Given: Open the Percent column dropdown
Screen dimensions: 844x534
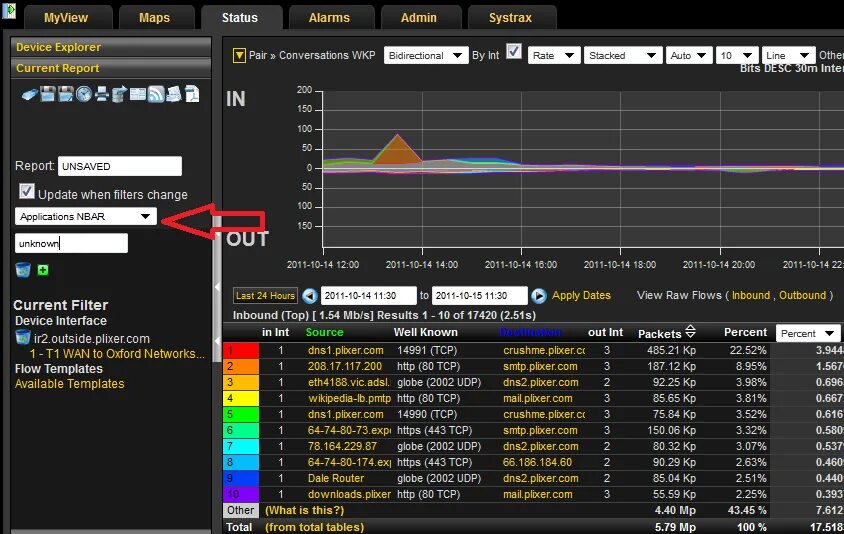Looking at the screenshot, I should 808,333.
